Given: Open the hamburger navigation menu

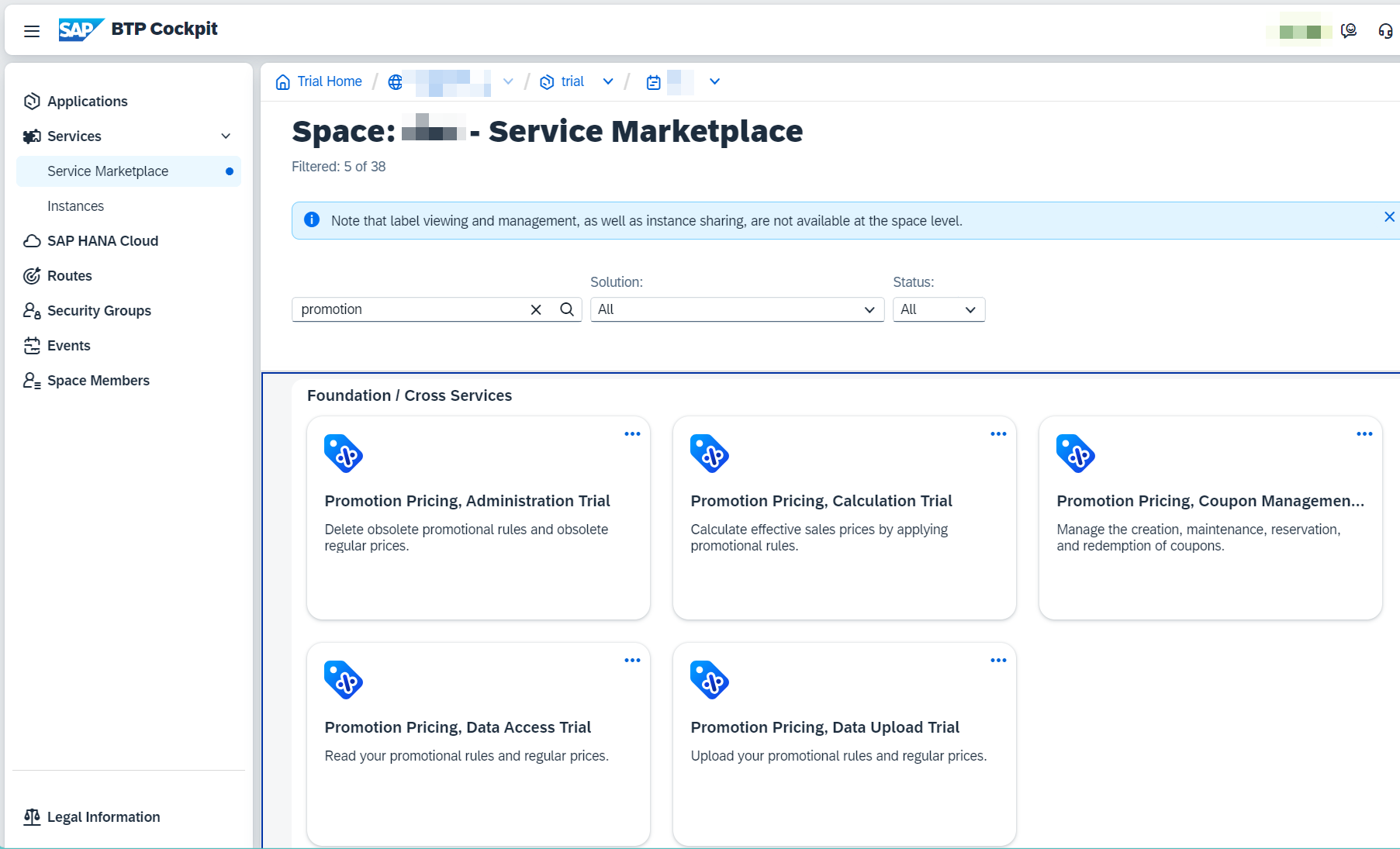Looking at the screenshot, I should pos(32,31).
